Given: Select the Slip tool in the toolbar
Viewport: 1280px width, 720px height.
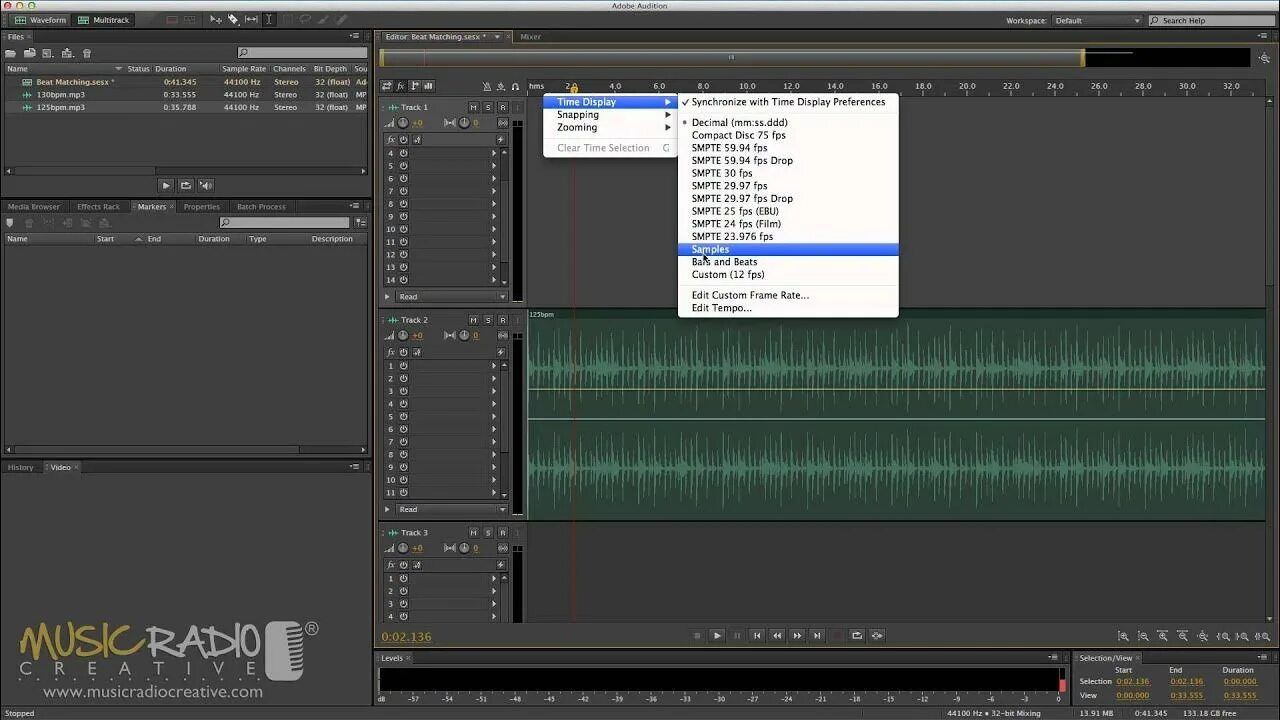Looking at the screenshot, I should (250, 20).
